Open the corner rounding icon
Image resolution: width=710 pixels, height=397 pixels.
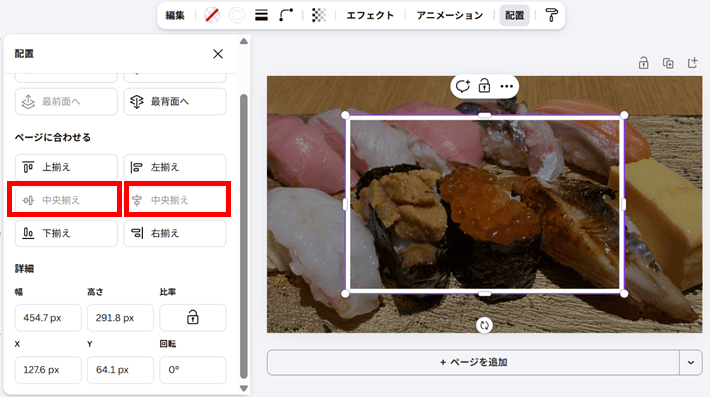[286, 15]
